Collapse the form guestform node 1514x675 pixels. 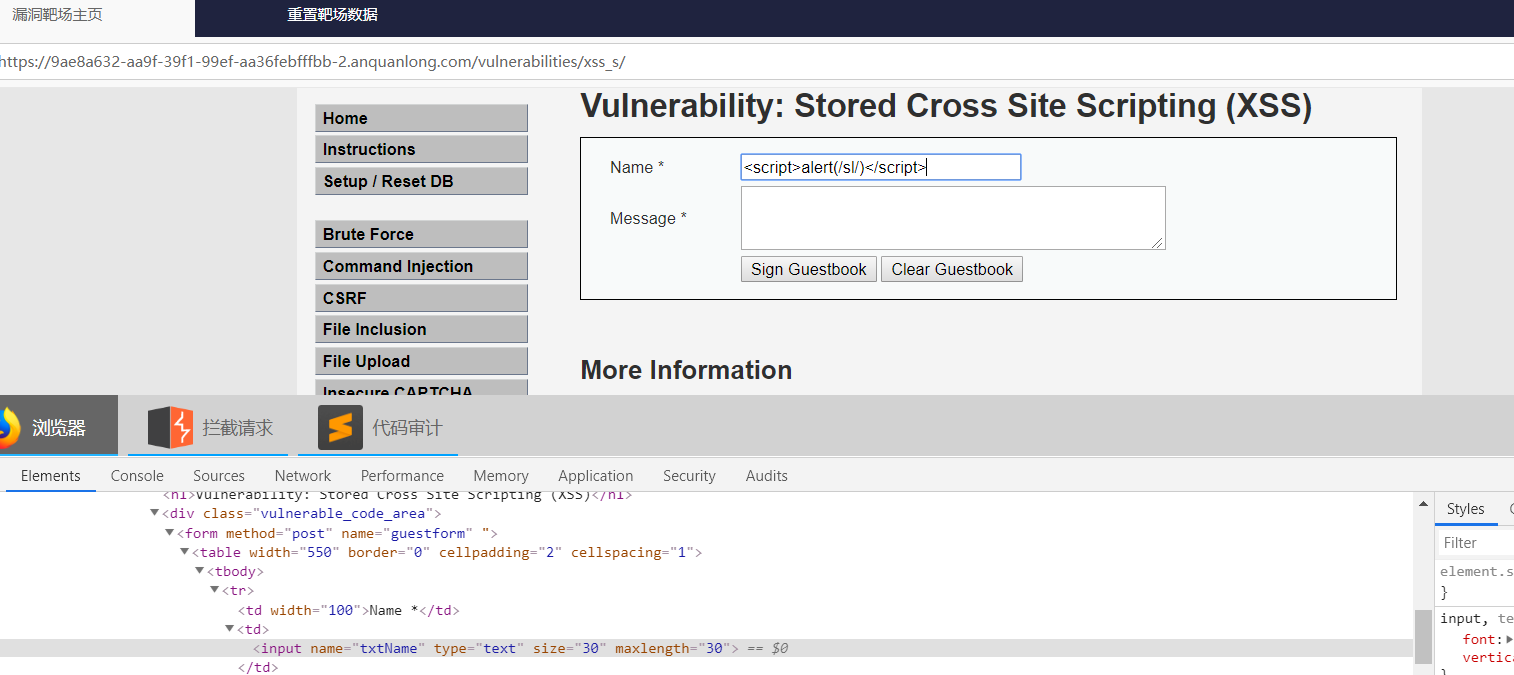[169, 533]
